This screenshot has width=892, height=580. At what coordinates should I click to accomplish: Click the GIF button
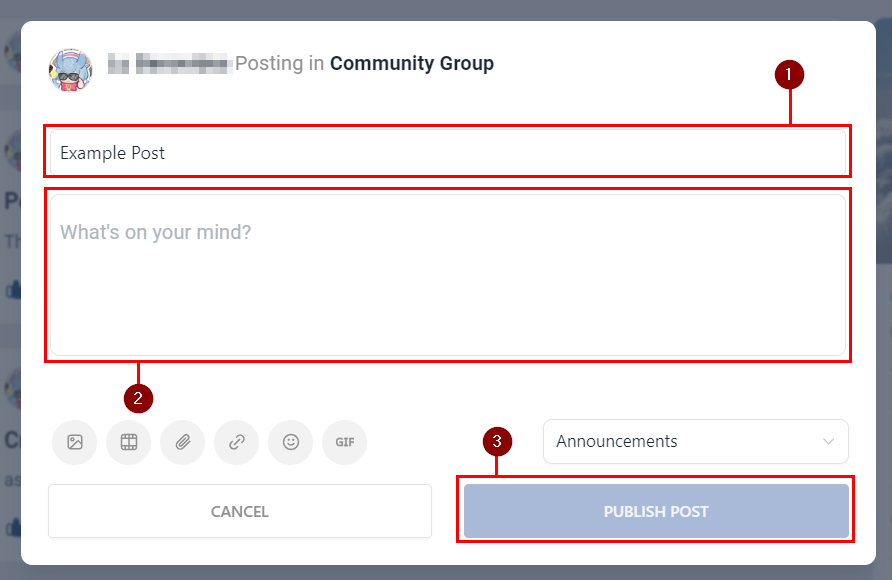344,442
